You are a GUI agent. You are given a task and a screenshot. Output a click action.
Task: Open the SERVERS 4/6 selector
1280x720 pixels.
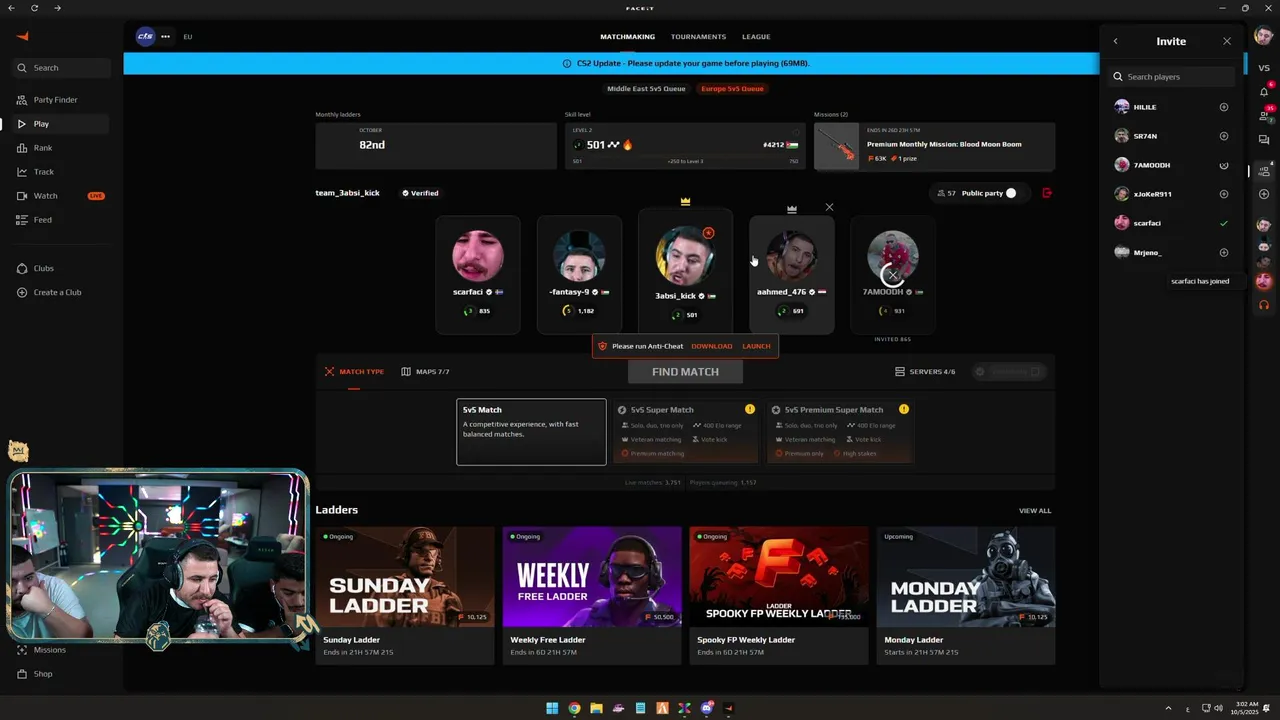pos(925,372)
